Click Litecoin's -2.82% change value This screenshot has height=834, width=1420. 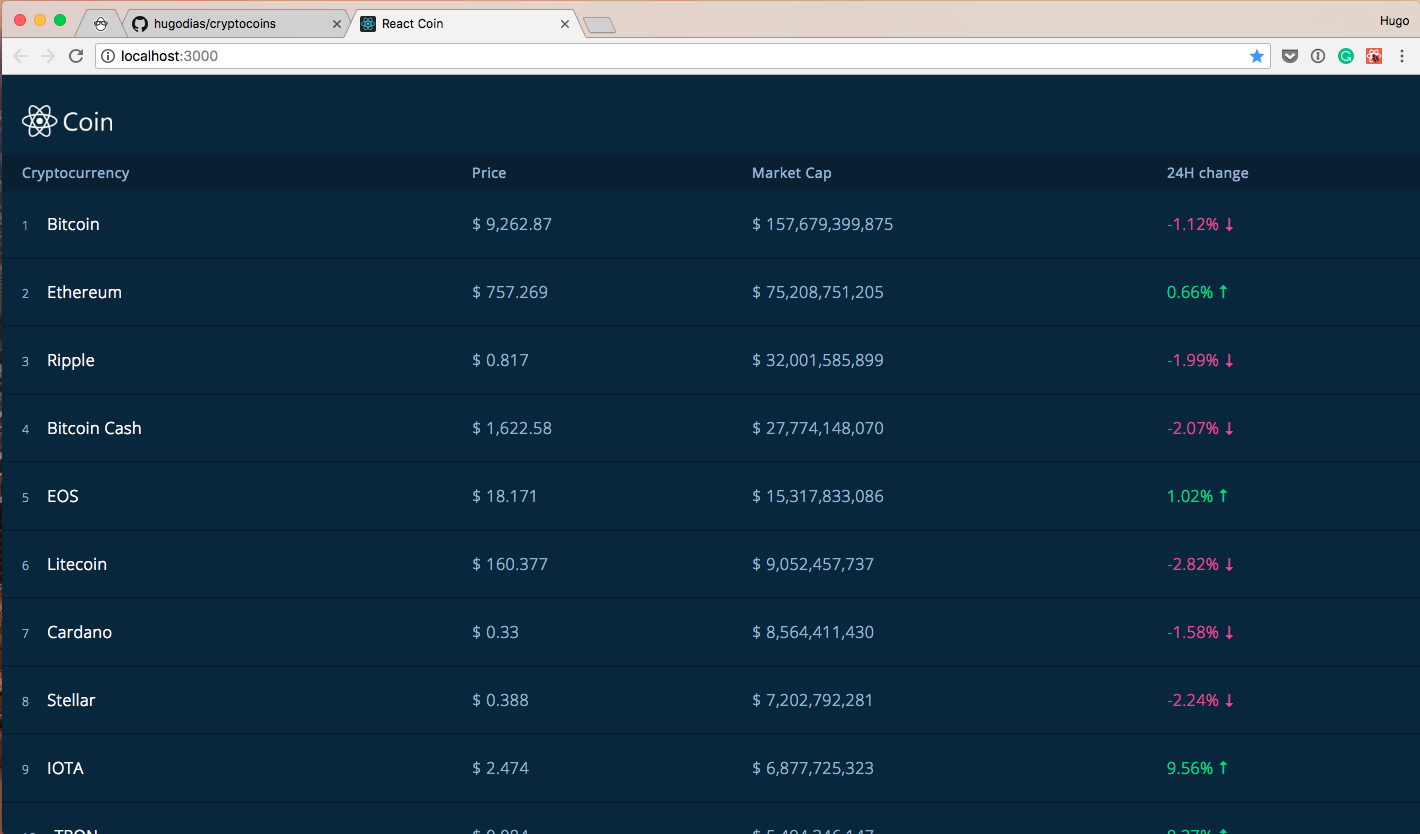coord(1193,564)
